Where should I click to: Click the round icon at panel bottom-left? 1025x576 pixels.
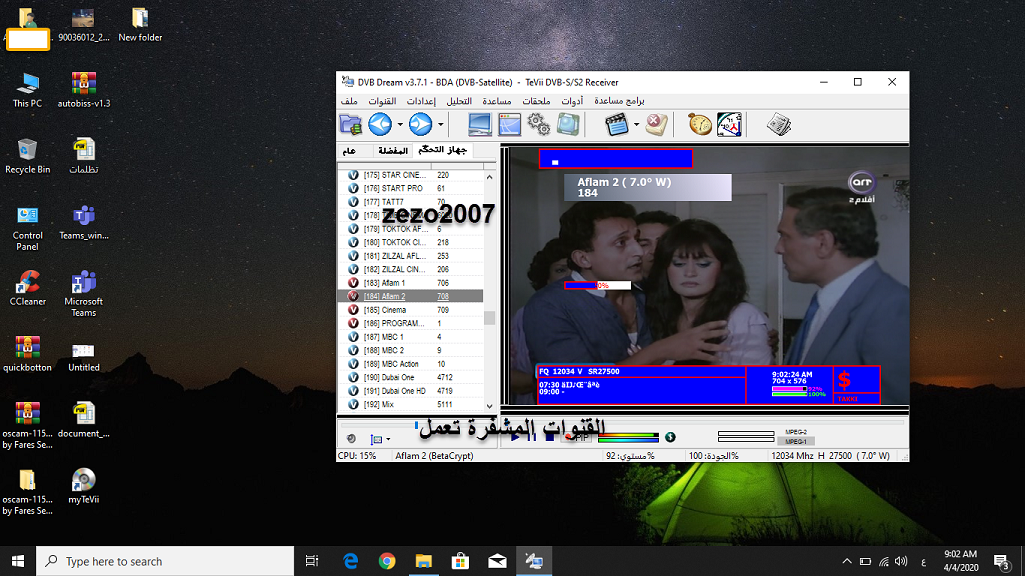(351, 439)
